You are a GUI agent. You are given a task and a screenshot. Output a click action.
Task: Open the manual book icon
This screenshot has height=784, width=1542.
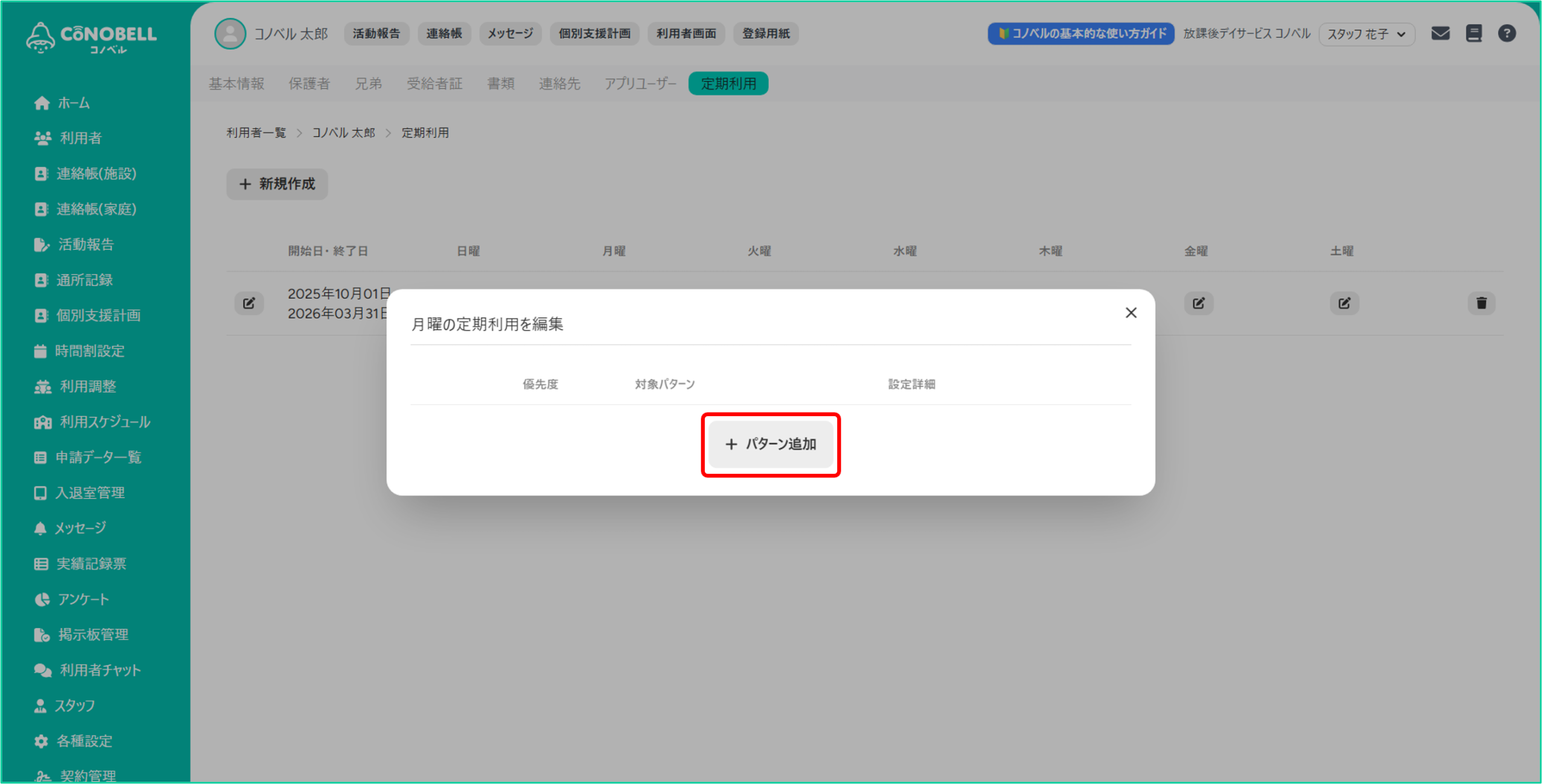(1473, 34)
